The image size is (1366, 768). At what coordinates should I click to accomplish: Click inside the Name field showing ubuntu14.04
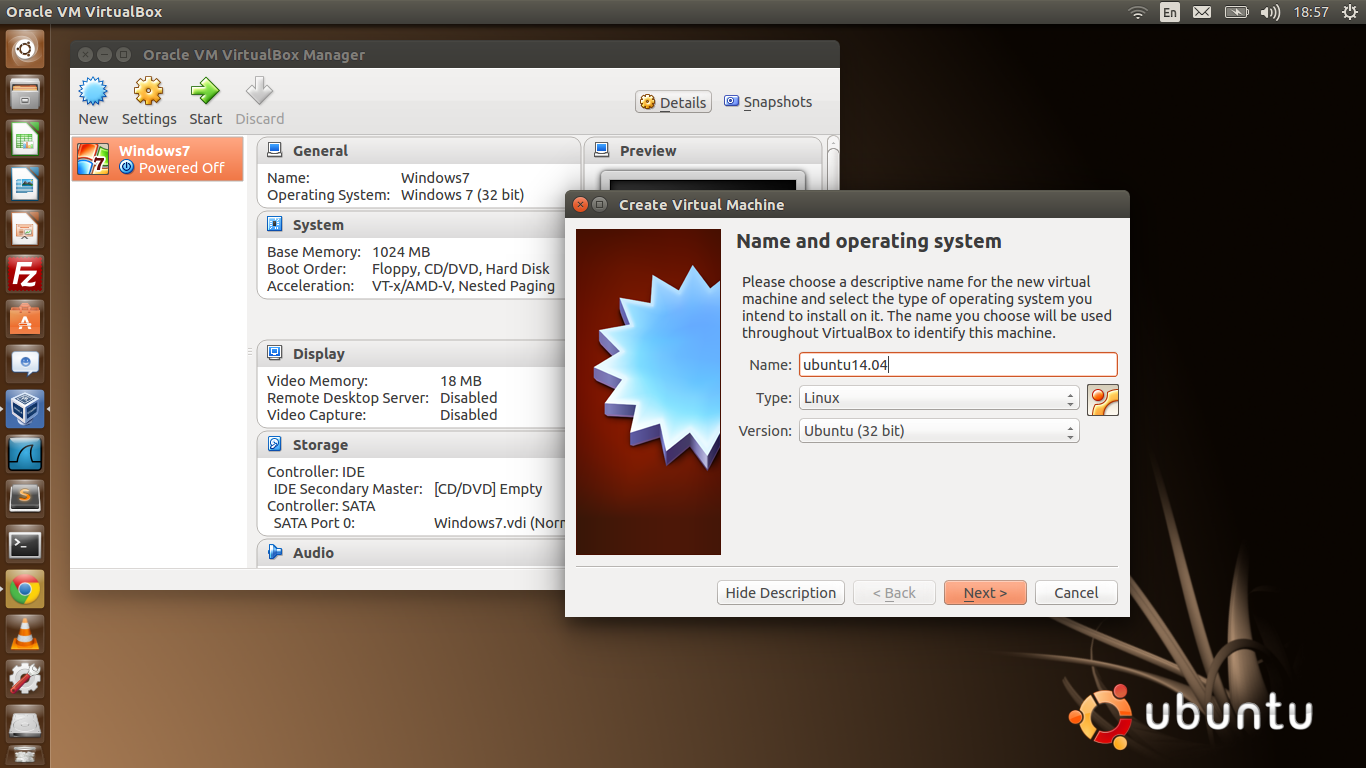point(957,364)
